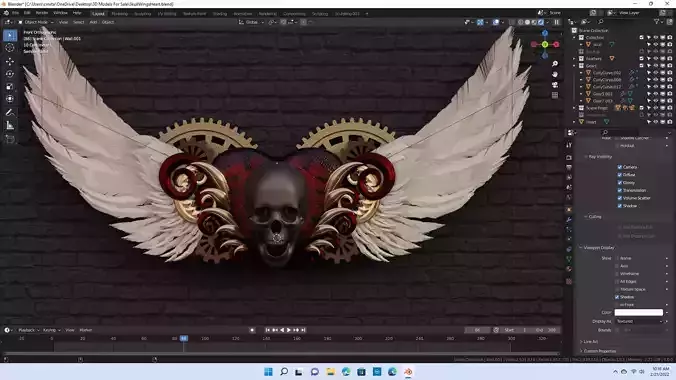Open the Texture properties tab
Viewport: 676px width, 380px height.
coord(569,281)
